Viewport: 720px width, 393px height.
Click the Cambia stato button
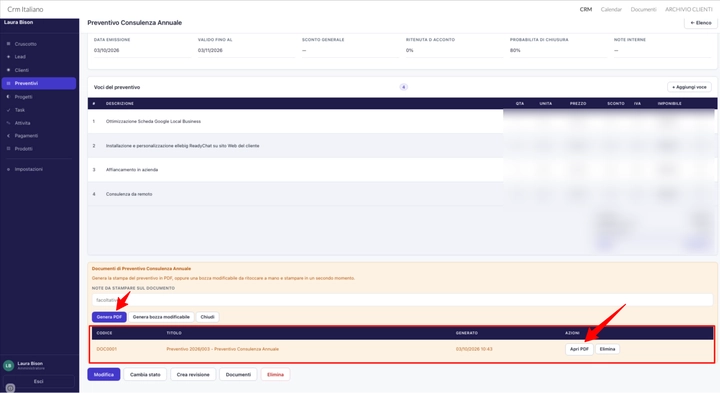(145, 375)
